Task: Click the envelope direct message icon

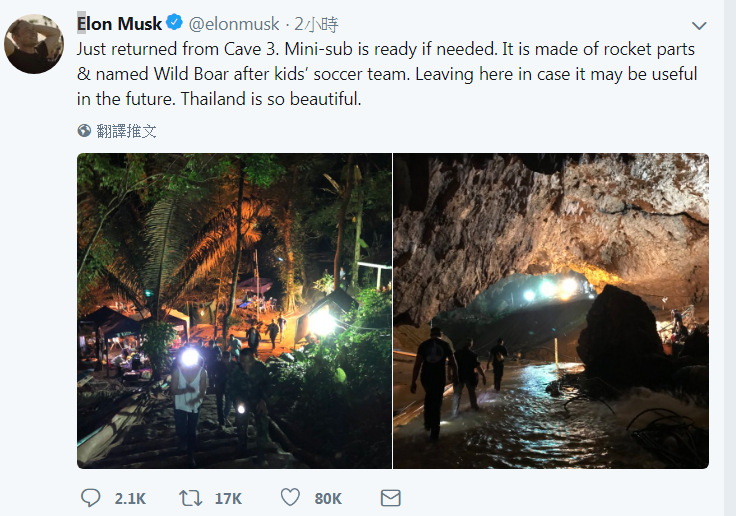Action: point(391,497)
